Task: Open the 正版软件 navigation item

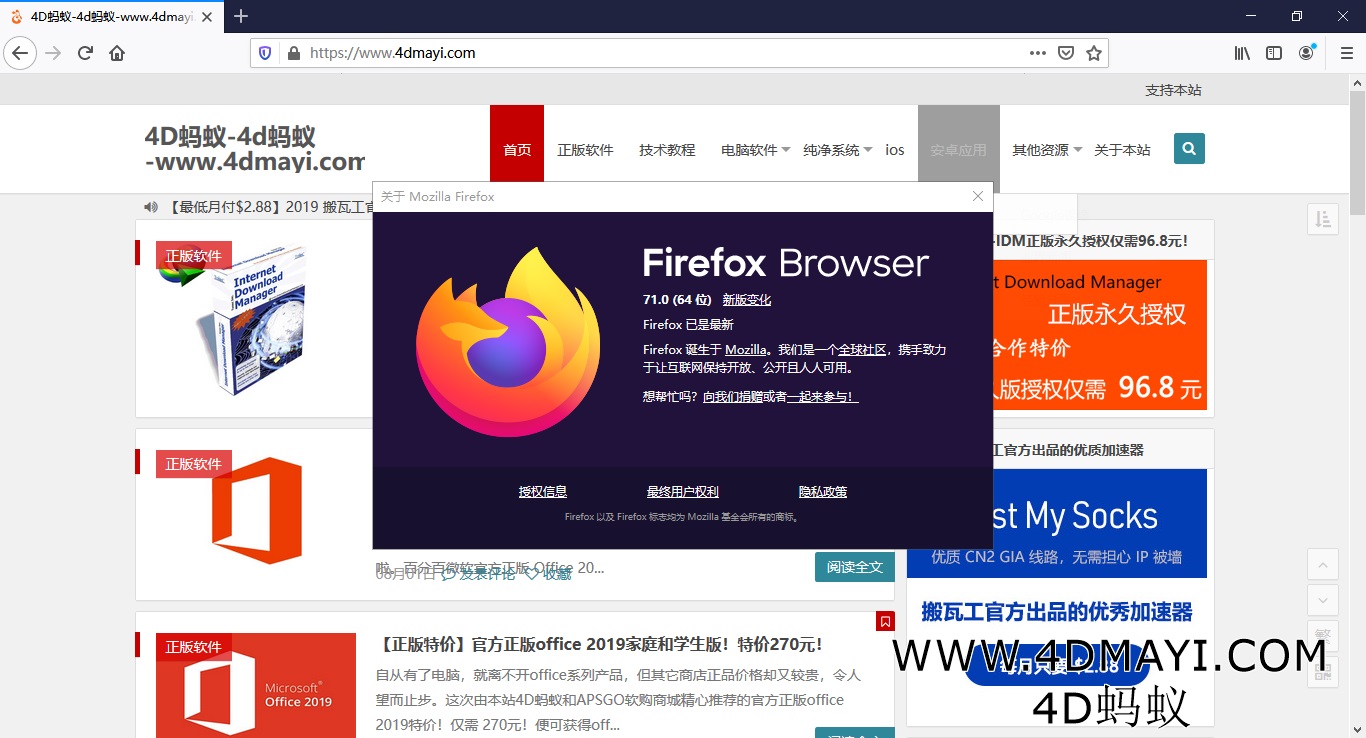Action: [585, 150]
